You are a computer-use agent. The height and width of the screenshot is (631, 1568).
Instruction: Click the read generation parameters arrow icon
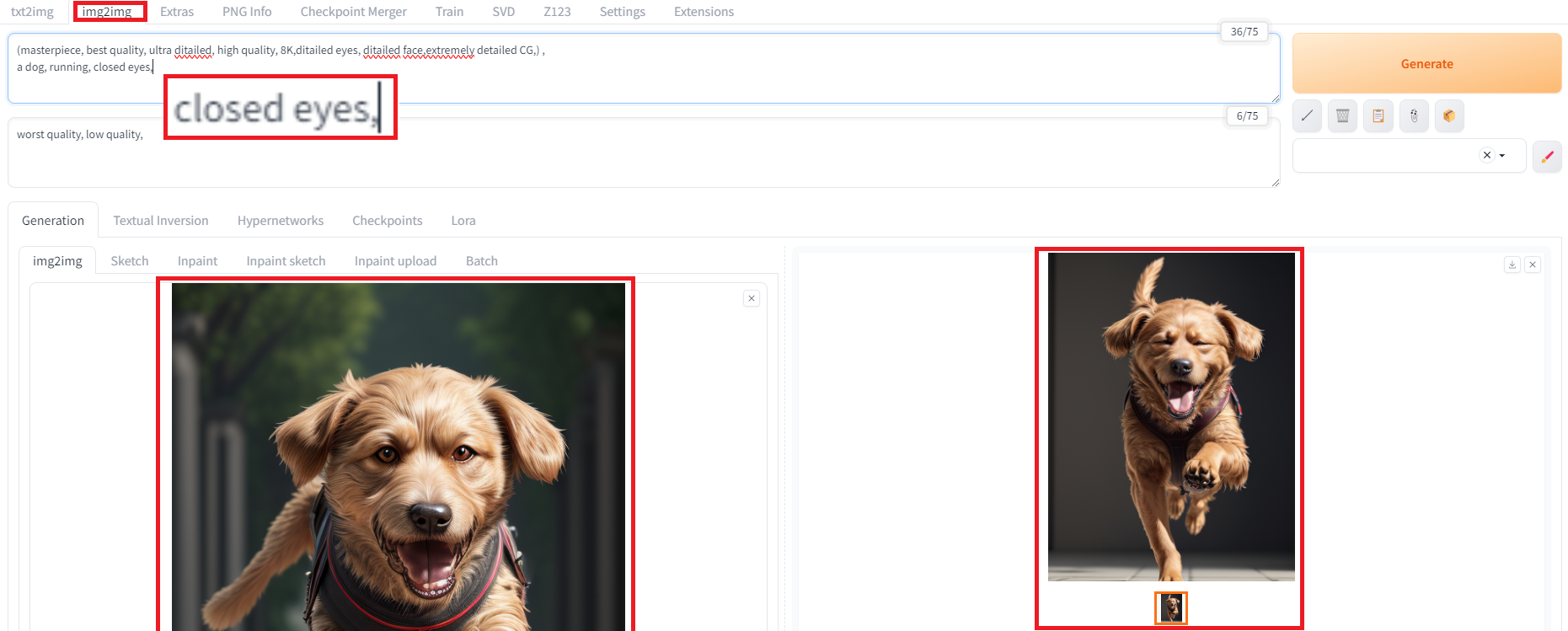[x=1307, y=115]
